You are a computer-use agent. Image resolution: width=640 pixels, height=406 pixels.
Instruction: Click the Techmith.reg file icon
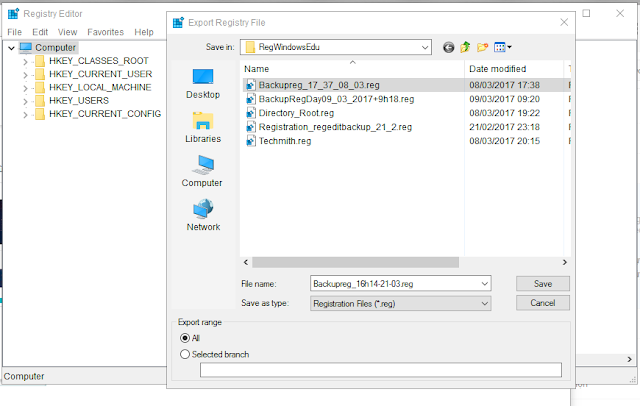[251, 141]
